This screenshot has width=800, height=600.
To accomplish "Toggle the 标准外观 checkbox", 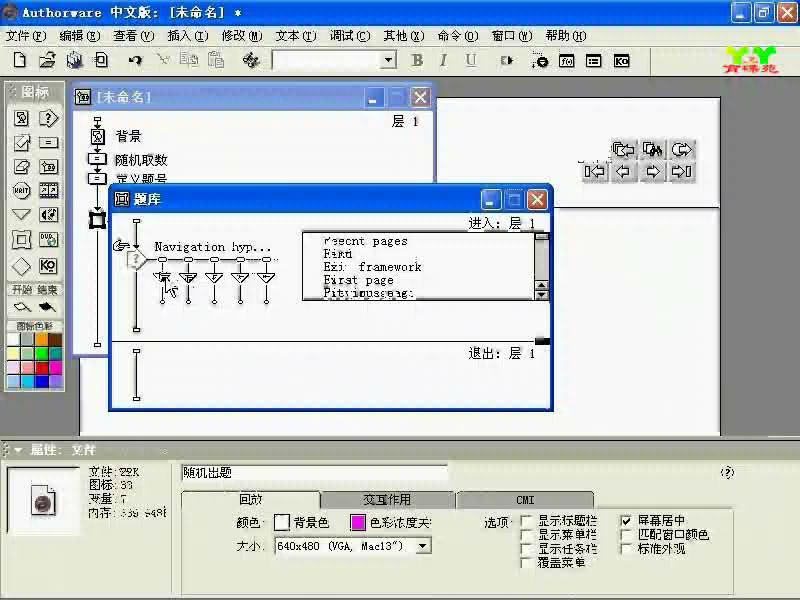I will tap(626, 549).
